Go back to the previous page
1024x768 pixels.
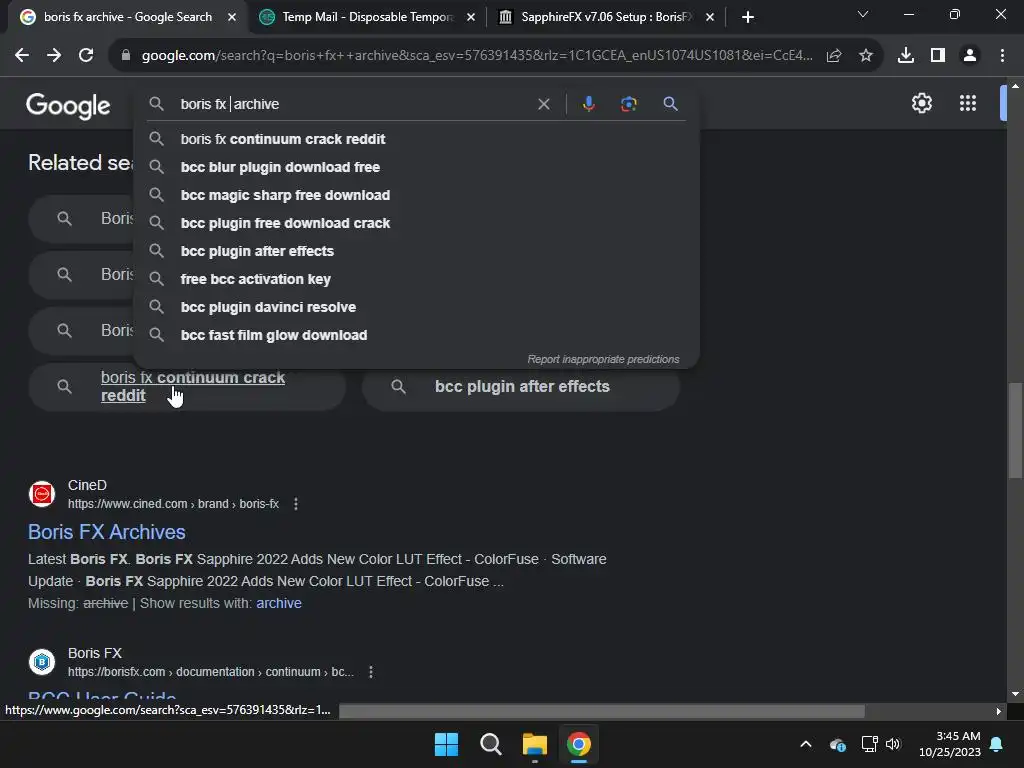(x=22, y=56)
